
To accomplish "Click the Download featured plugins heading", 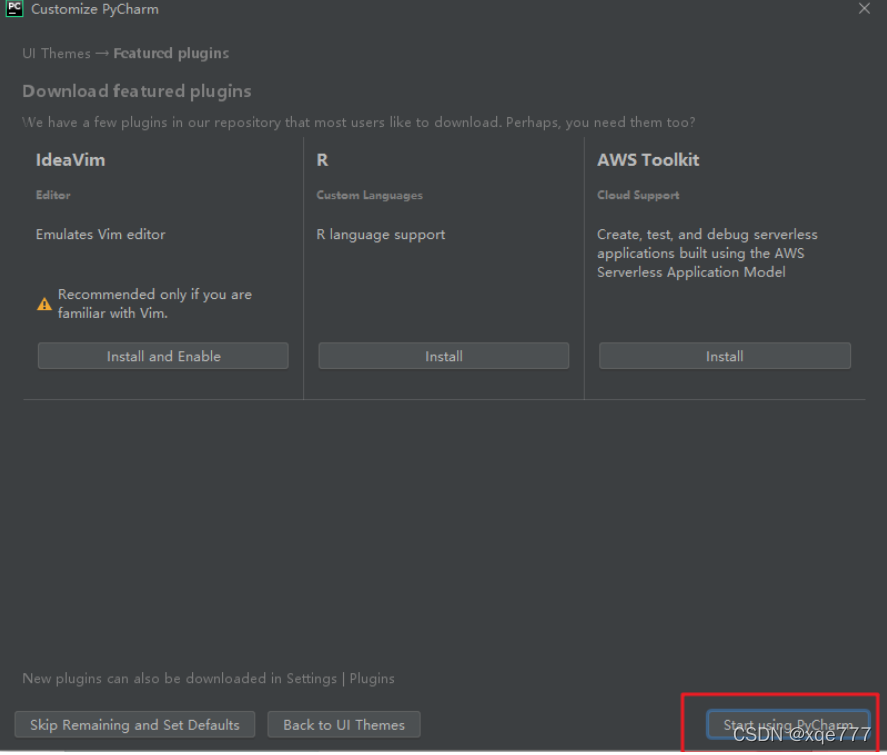I will coord(137,91).
